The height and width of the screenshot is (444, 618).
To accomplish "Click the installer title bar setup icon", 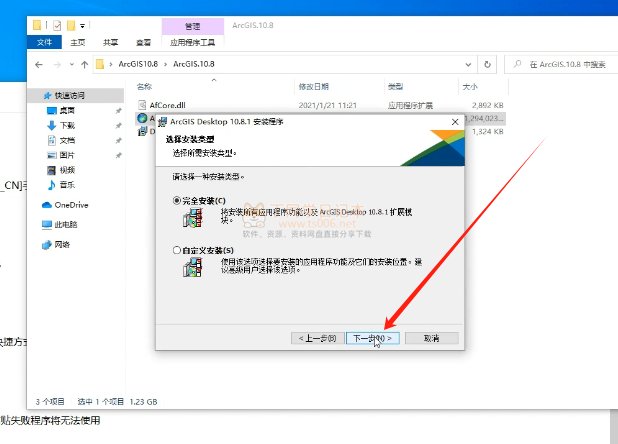I will point(162,122).
